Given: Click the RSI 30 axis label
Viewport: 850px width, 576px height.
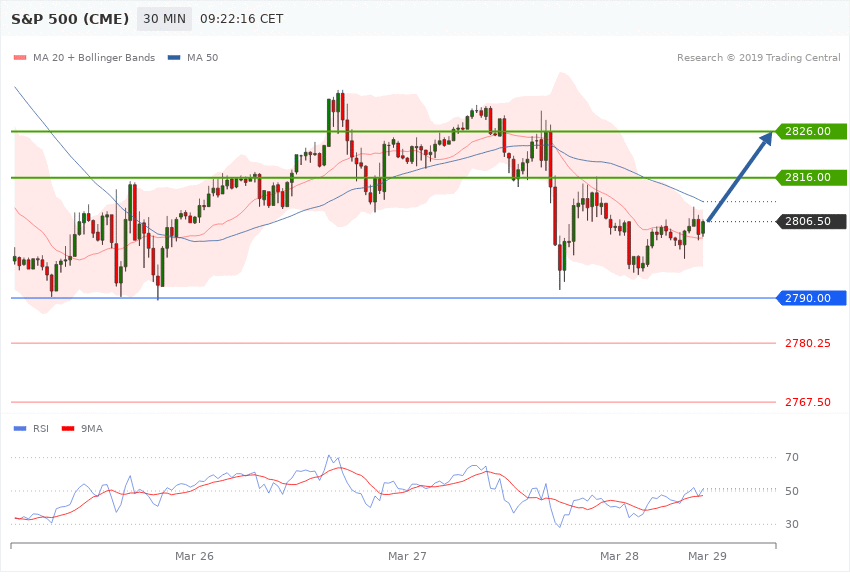Looking at the screenshot, I should 792,524.
